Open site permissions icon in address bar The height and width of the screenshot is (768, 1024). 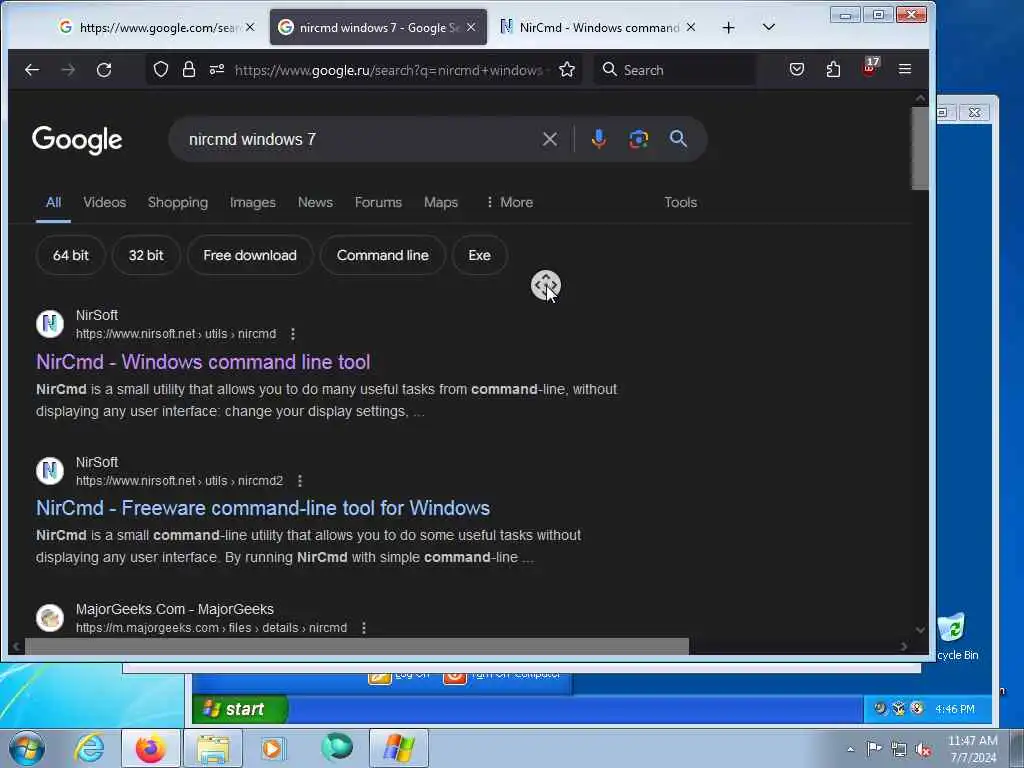(217, 69)
